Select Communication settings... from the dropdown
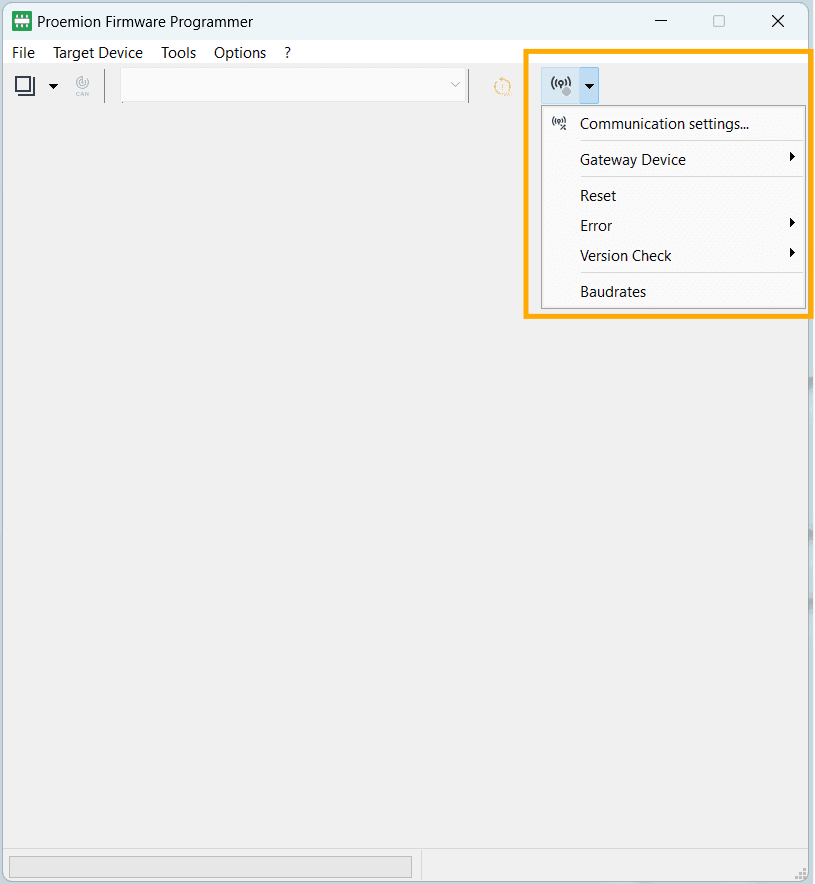Viewport: 815px width, 884px height. (664, 124)
